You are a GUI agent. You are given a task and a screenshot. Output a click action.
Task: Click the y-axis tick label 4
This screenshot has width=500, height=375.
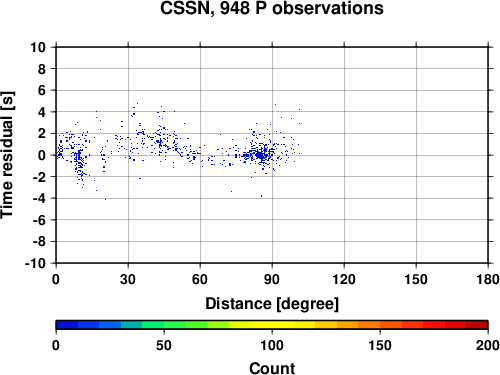(41, 112)
